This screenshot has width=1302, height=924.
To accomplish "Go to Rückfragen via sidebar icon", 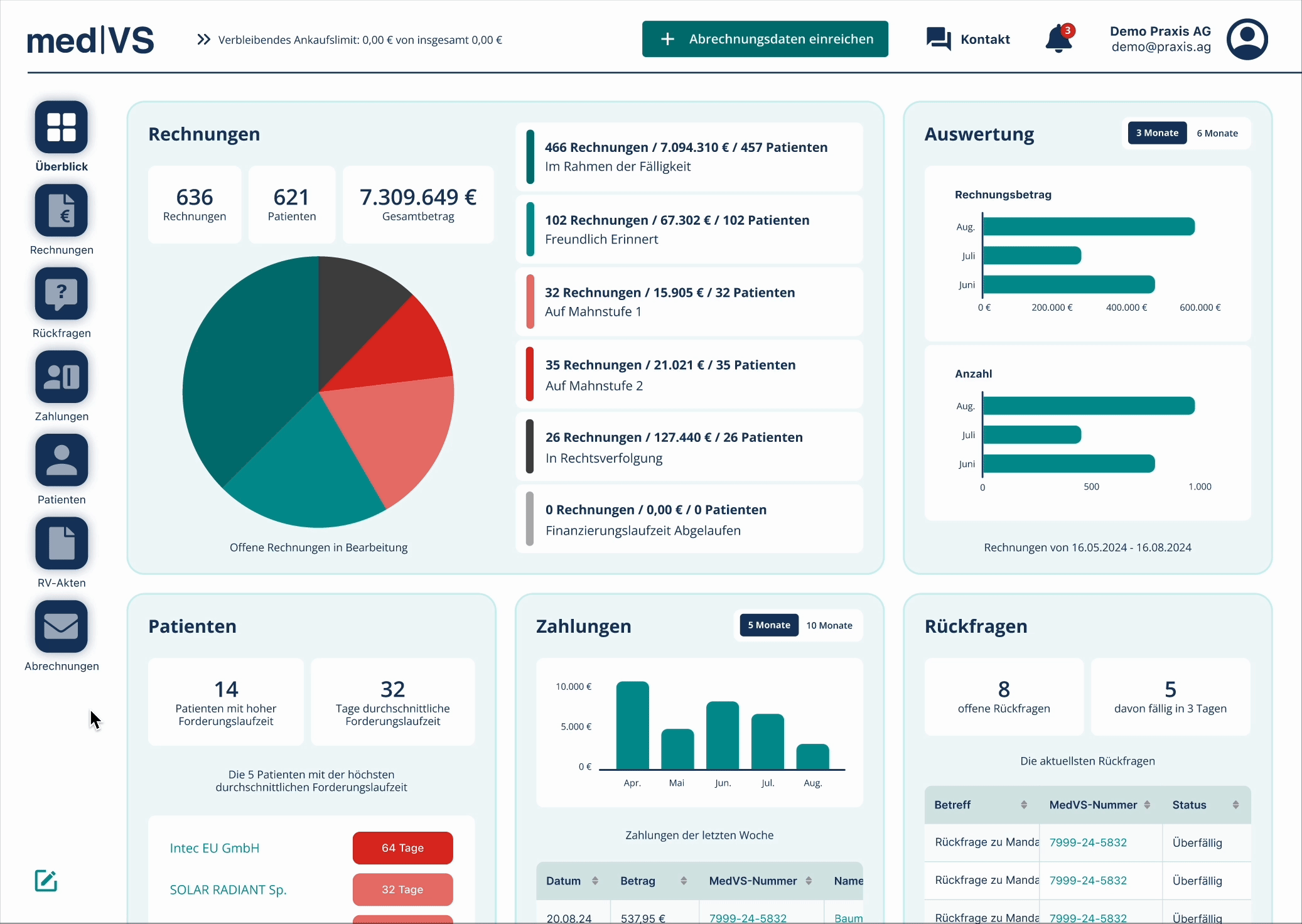I will pyautogui.click(x=62, y=294).
